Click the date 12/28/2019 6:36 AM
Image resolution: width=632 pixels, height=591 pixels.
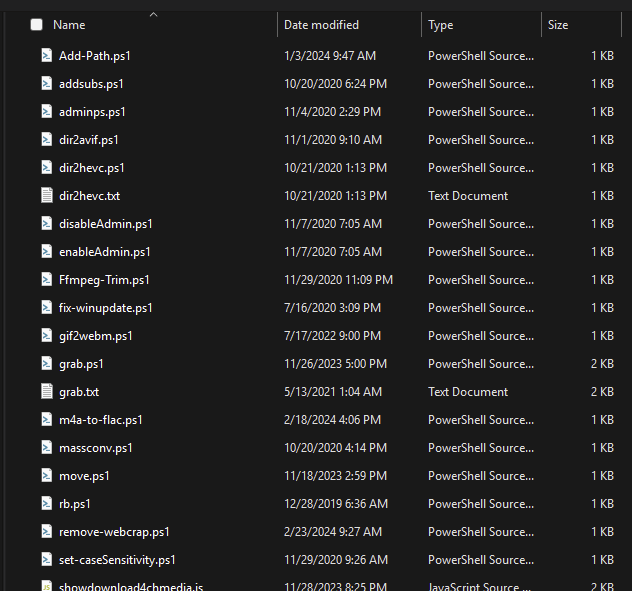click(x=336, y=504)
